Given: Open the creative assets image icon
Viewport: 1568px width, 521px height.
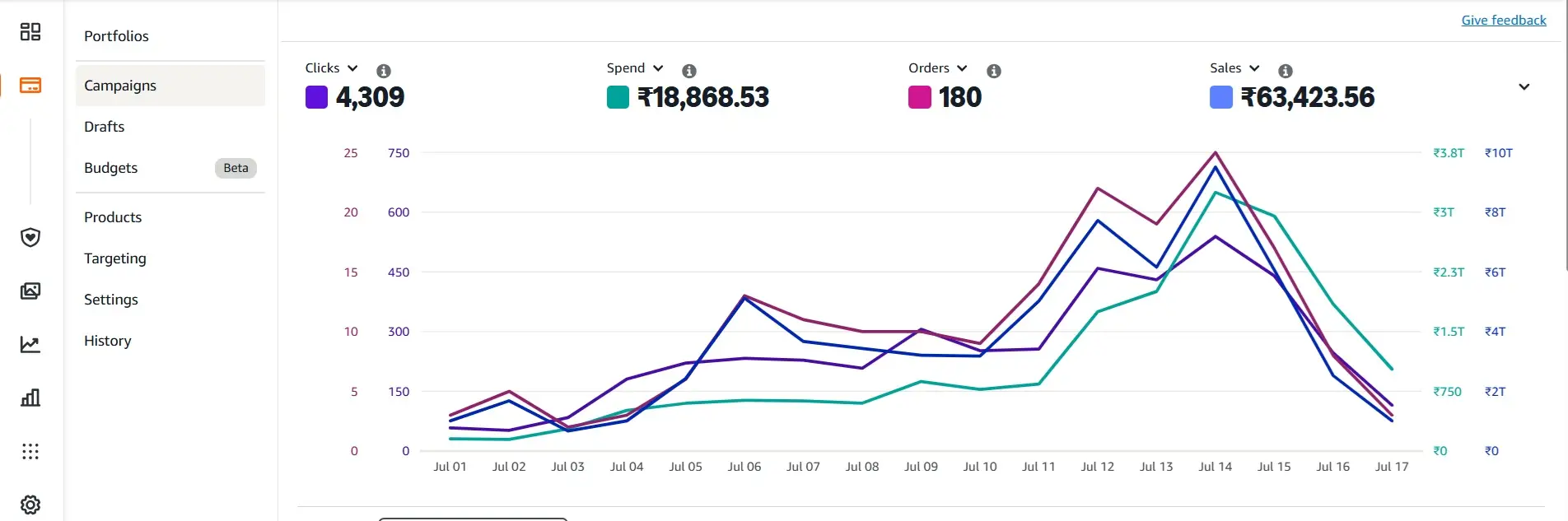Looking at the screenshot, I should (x=30, y=291).
